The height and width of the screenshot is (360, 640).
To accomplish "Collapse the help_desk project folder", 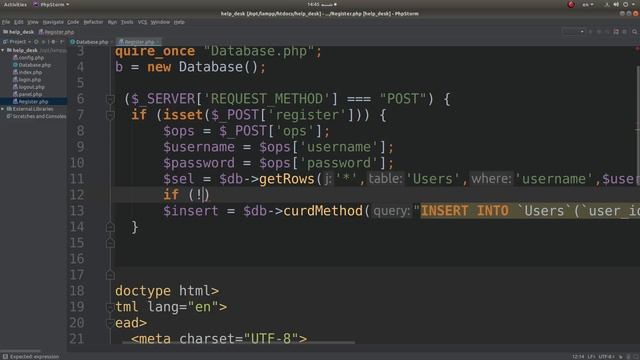I will [x=3, y=50].
